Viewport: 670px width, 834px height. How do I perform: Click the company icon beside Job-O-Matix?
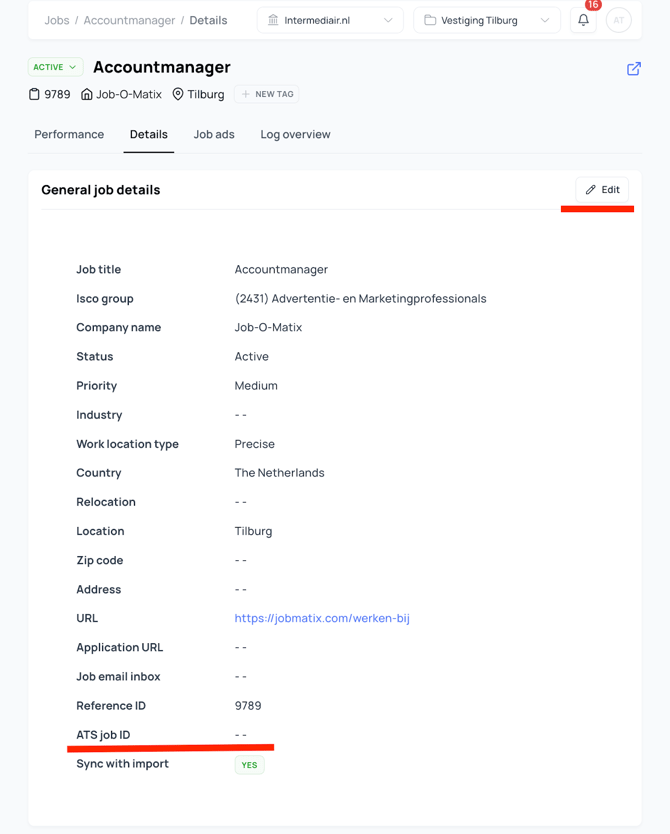point(87,94)
